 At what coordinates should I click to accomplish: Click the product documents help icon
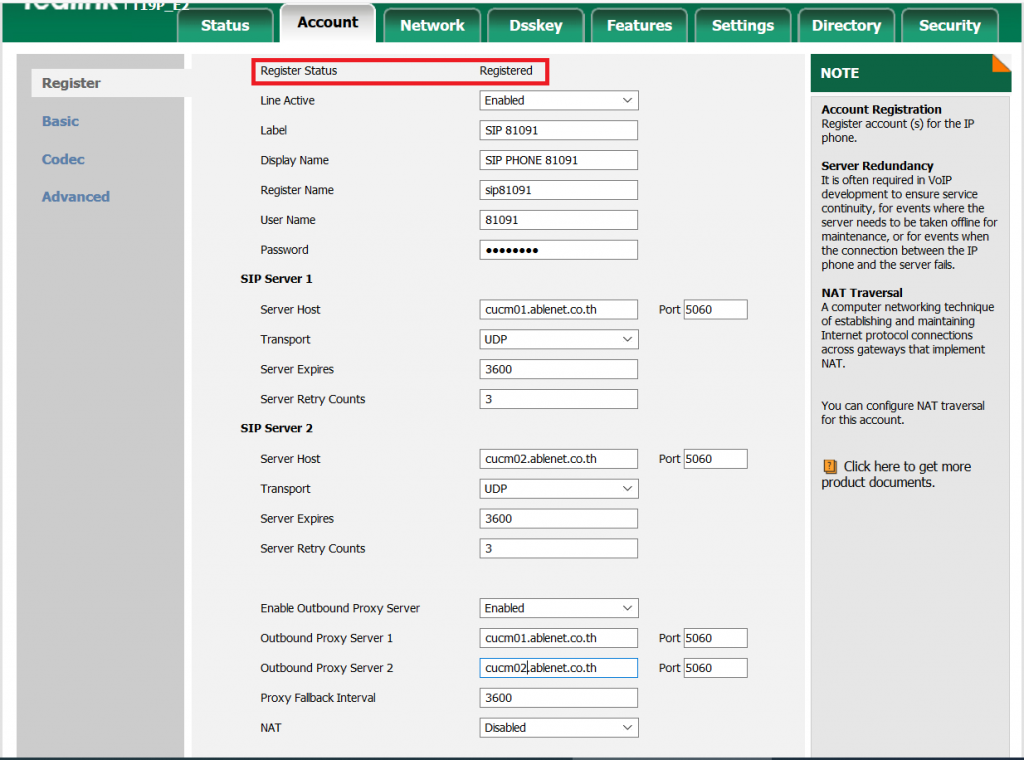tap(829, 467)
